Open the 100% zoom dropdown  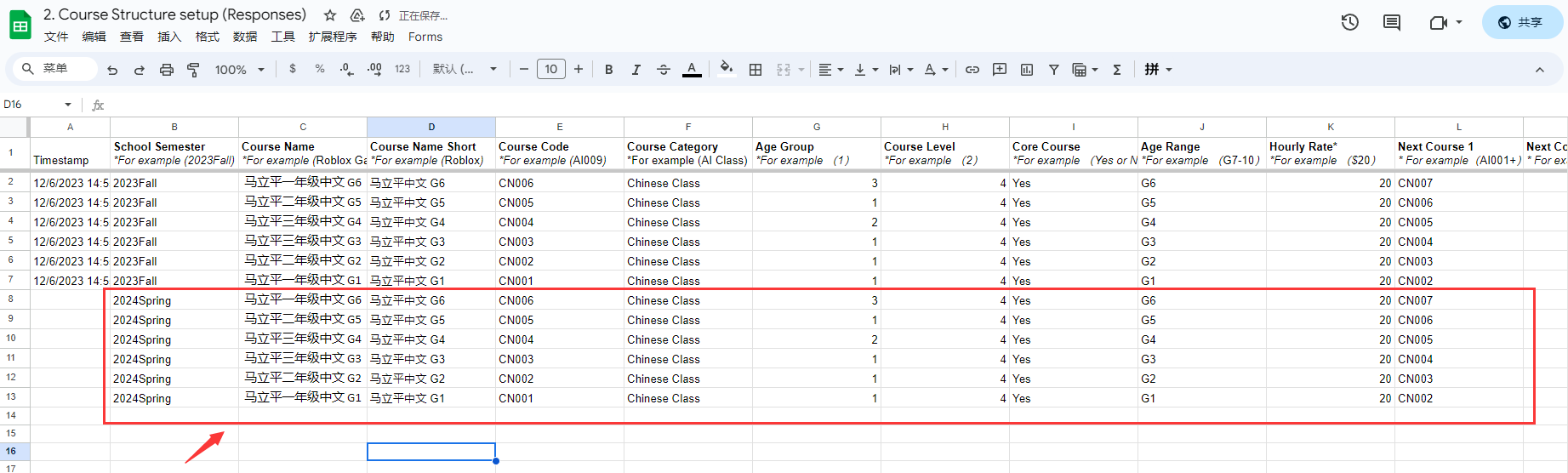(x=239, y=70)
